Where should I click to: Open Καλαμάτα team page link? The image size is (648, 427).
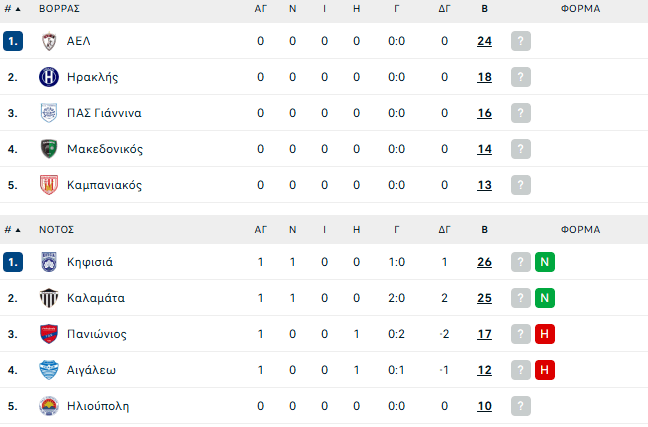point(95,298)
